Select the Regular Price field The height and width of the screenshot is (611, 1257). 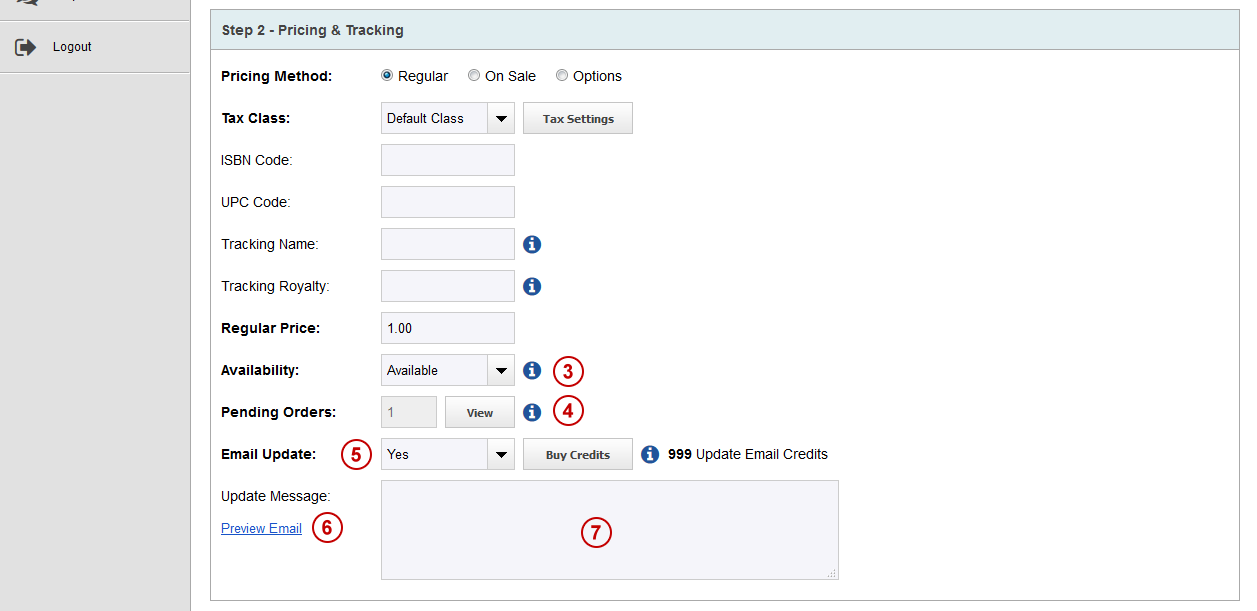[448, 328]
